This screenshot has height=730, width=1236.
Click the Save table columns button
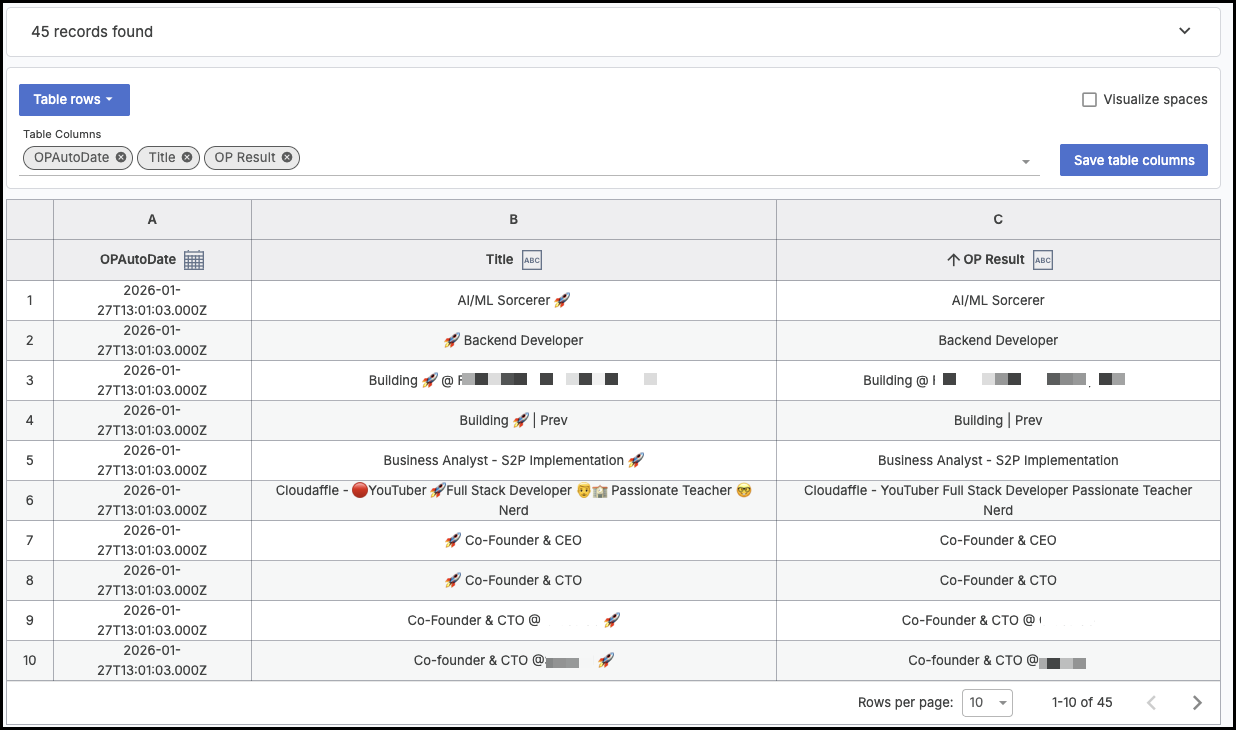[x=1133, y=159]
